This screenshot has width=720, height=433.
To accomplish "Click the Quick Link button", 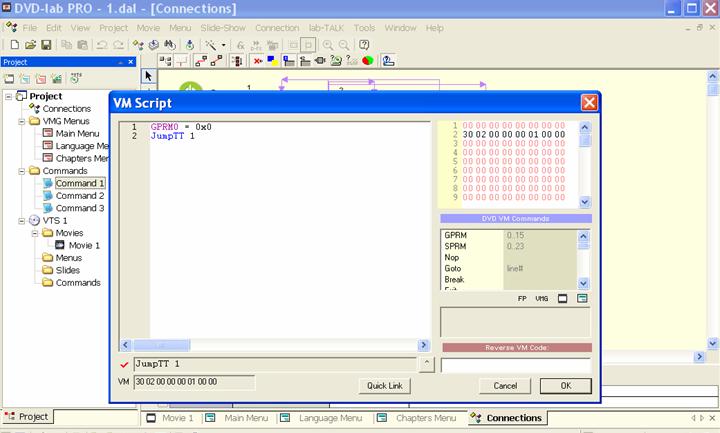I will pyautogui.click(x=385, y=386).
